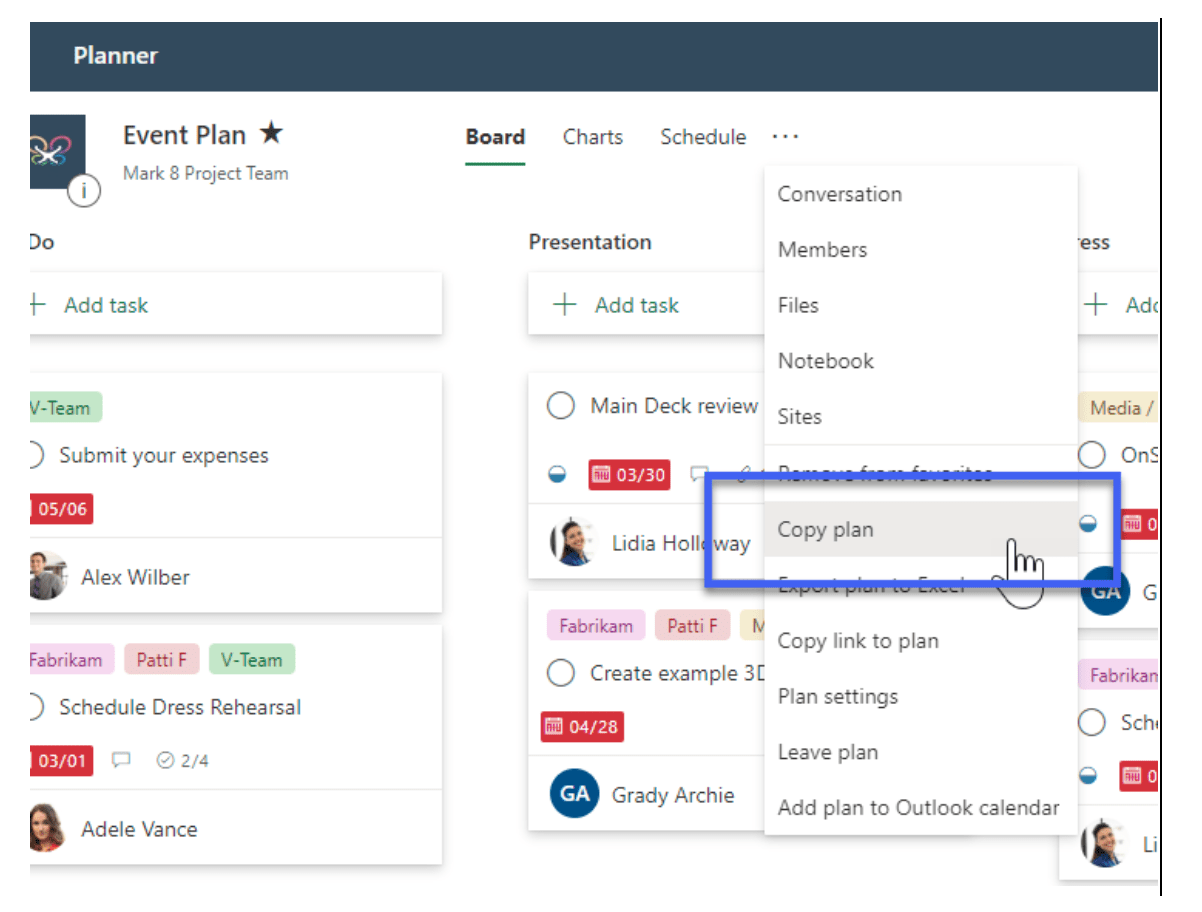Open Plan settings from the menu
1202x912 pixels.
pyautogui.click(x=920, y=697)
